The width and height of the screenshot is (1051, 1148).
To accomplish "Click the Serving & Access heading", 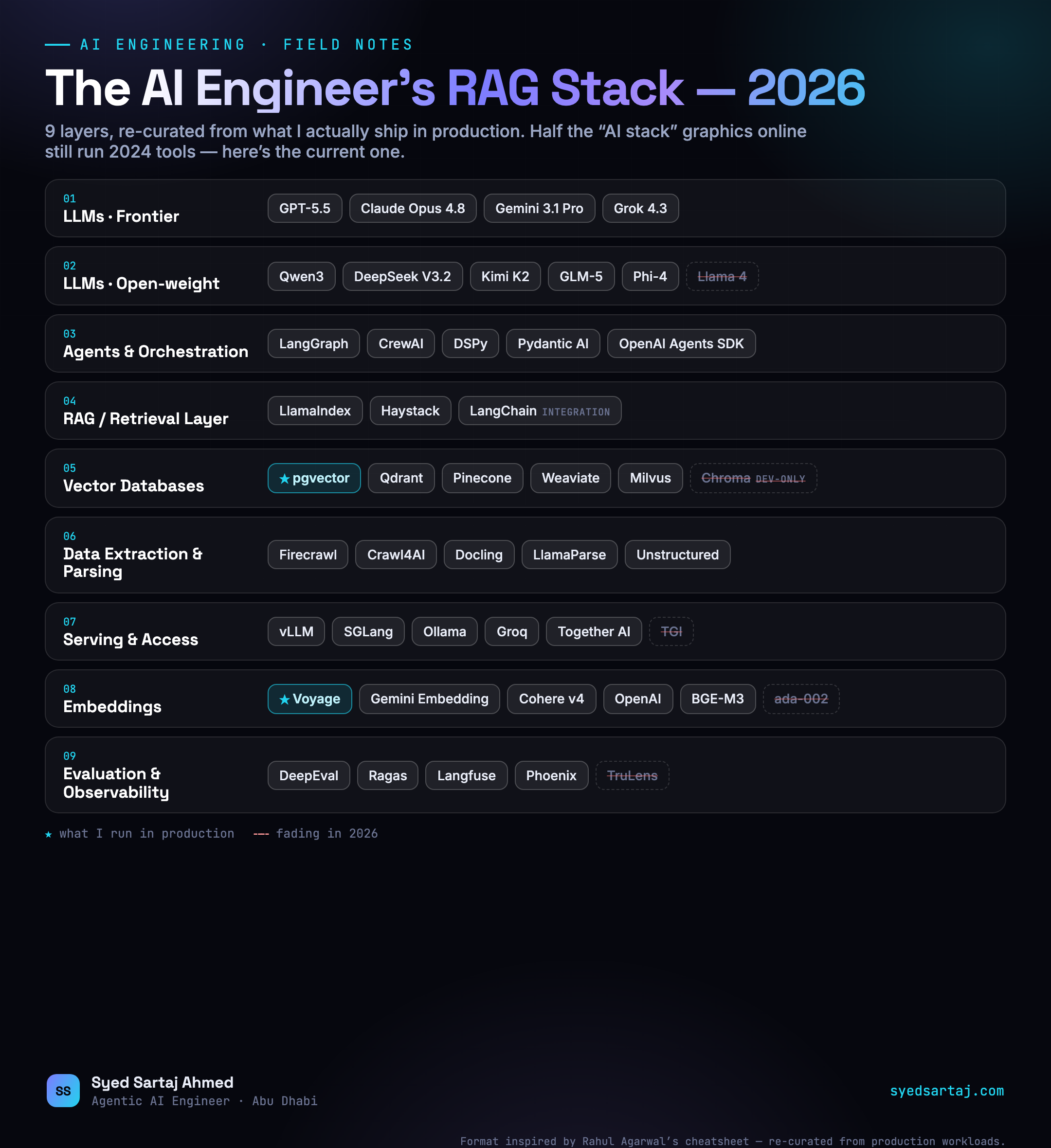I will (x=130, y=640).
